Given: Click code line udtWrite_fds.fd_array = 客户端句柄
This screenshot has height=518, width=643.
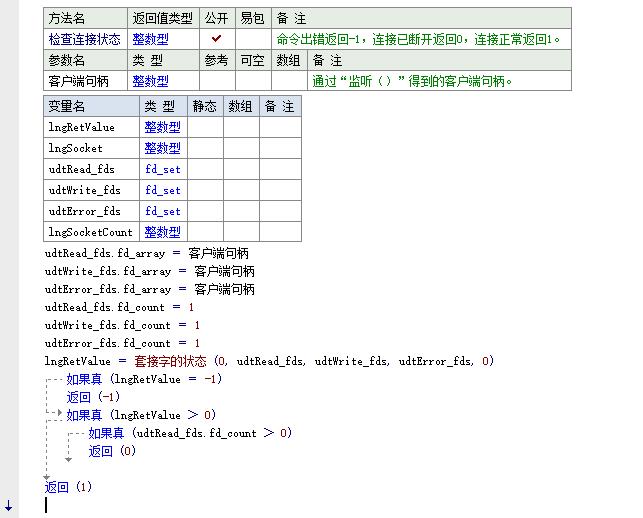Looking at the screenshot, I should pos(150,272).
